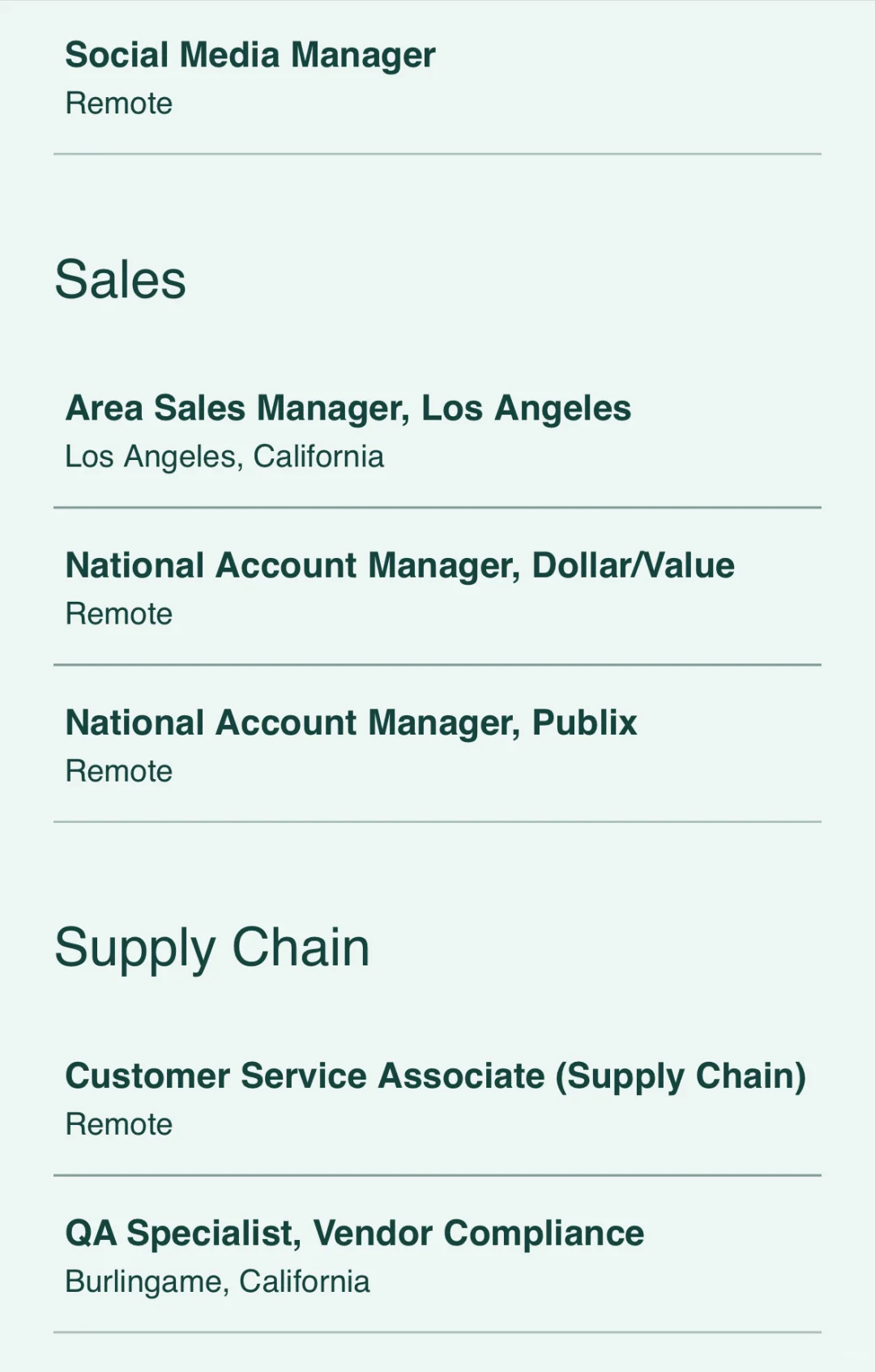875x1372 pixels.
Task: Click divider line beneath Publix listing
Action: (437, 822)
